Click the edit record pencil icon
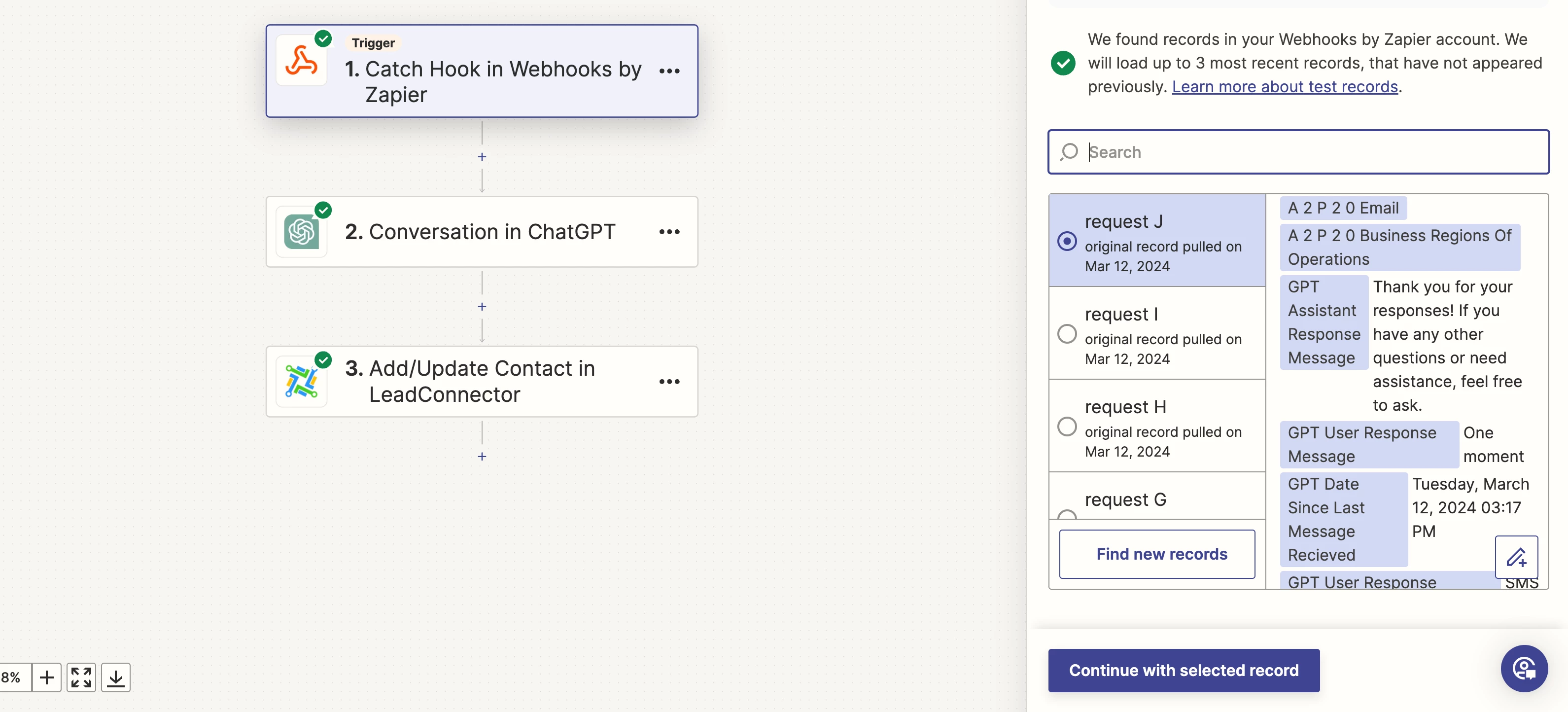The height and width of the screenshot is (712, 1568). (x=1516, y=557)
